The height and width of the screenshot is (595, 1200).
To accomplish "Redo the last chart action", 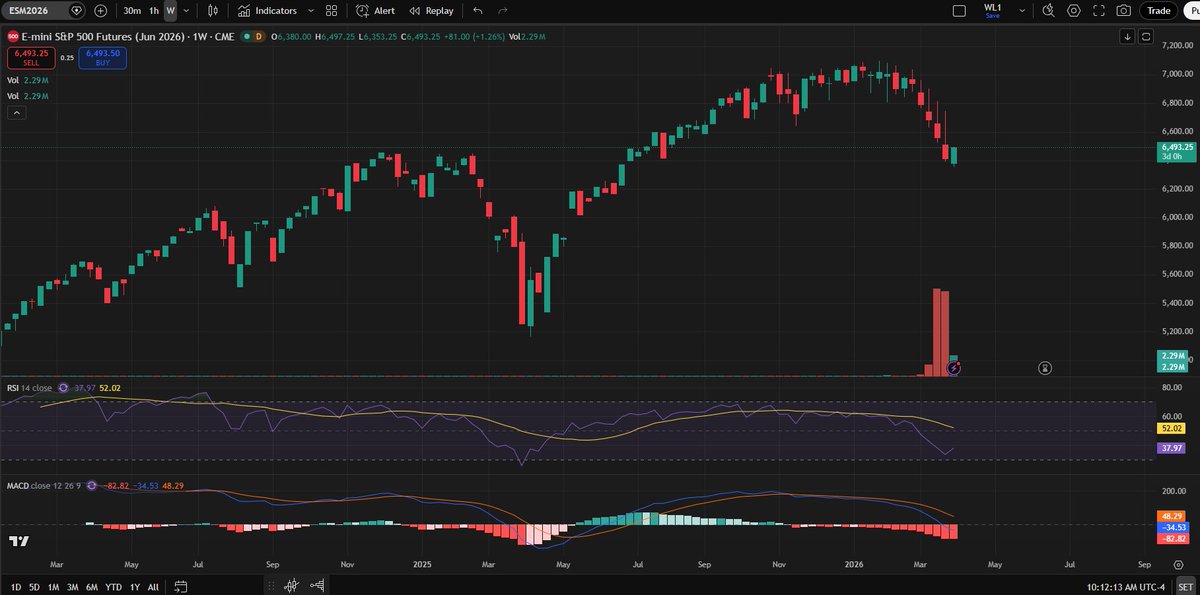I will tap(503, 10).
